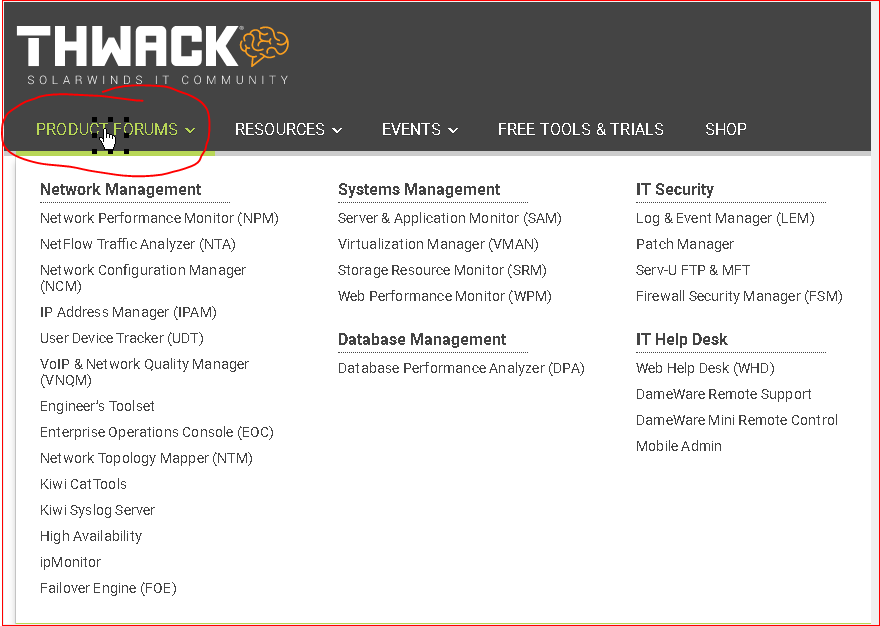
Task: Open Server & Application Monitor (SAM)
Action: coord(450,218)
